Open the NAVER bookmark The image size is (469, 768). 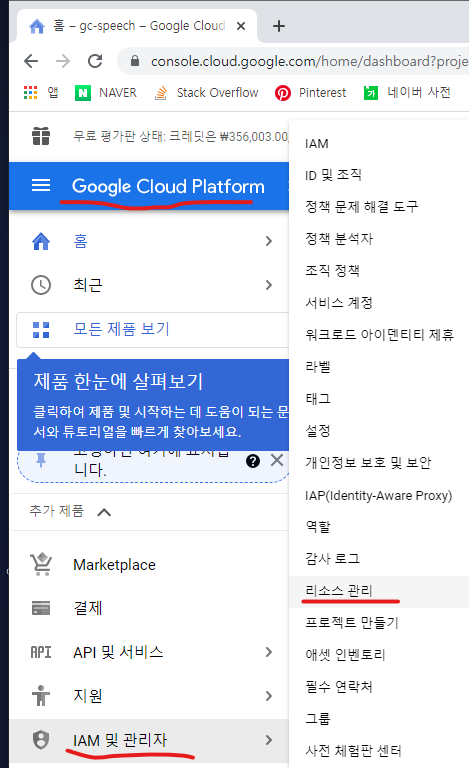pyautogui.click(x=106, y=93)
